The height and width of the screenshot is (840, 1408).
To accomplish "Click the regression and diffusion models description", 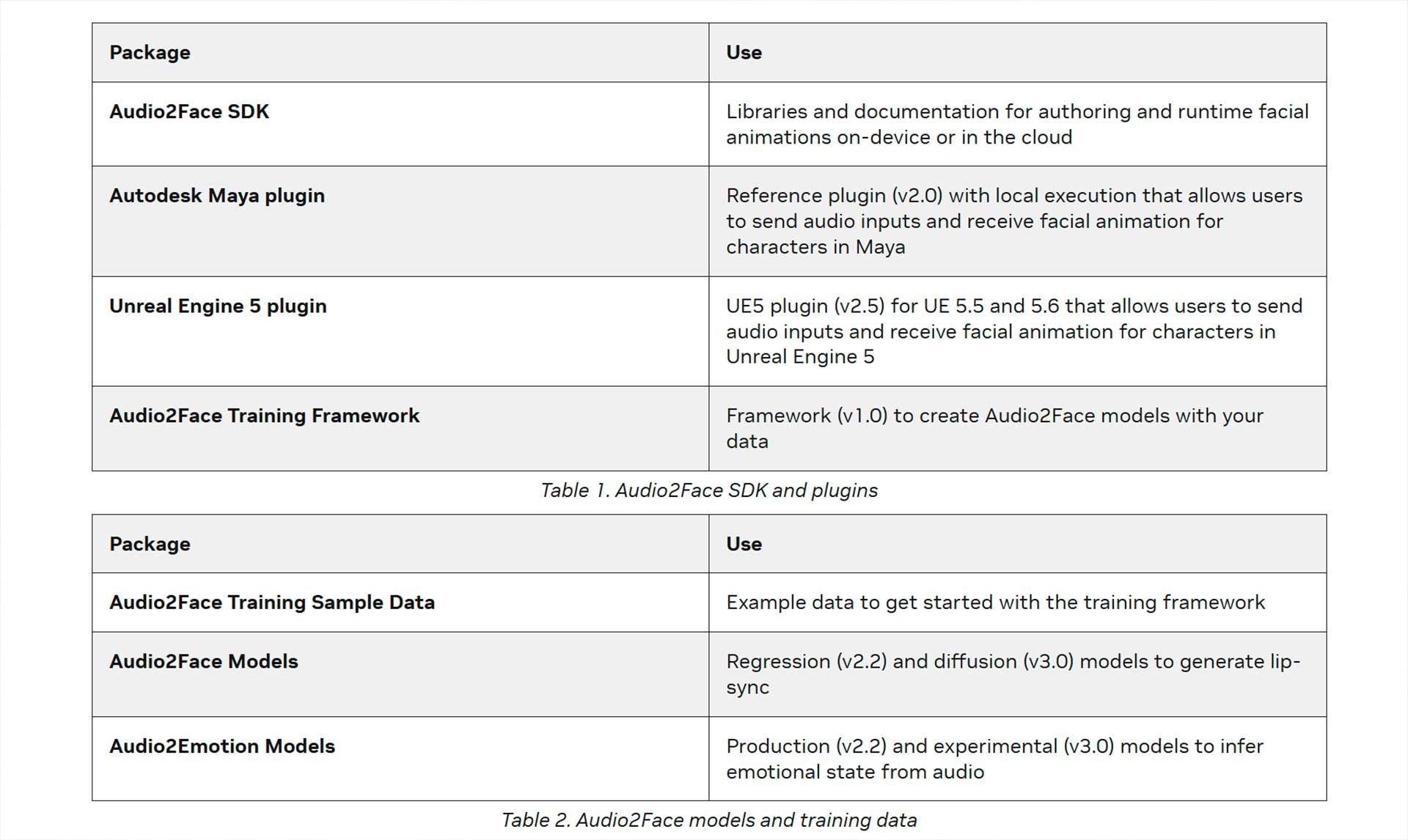I will click(x=1012, y=674).
